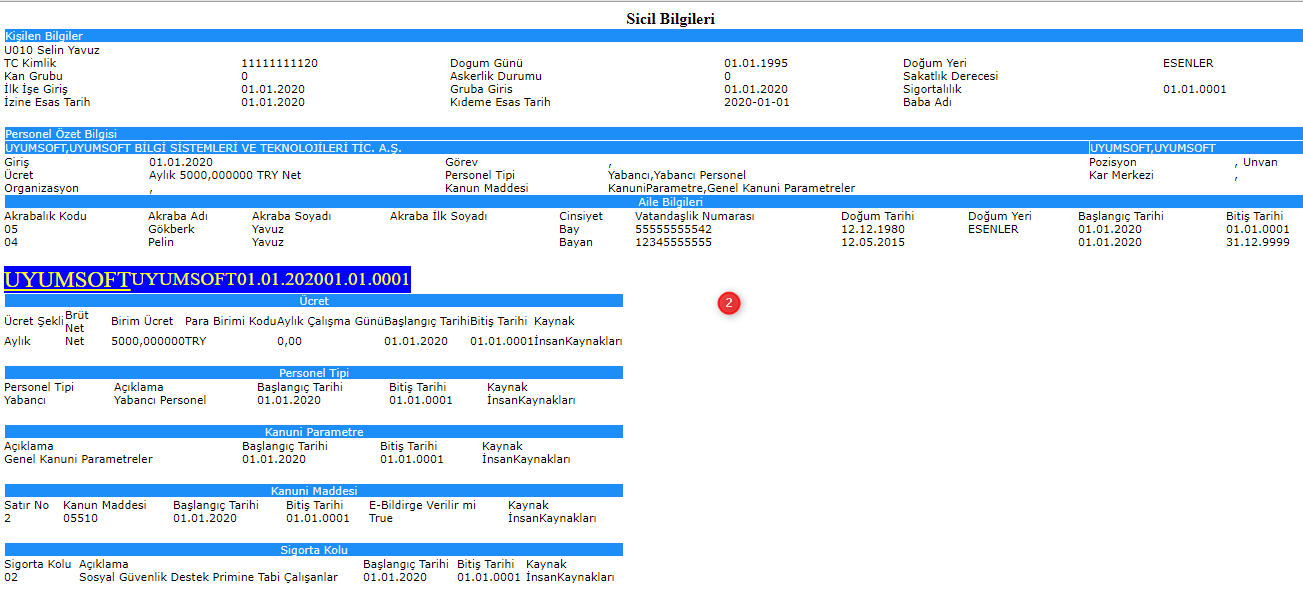Click the blue Ücret section header bar
1303x591 pixels.
tap(313, 300)
